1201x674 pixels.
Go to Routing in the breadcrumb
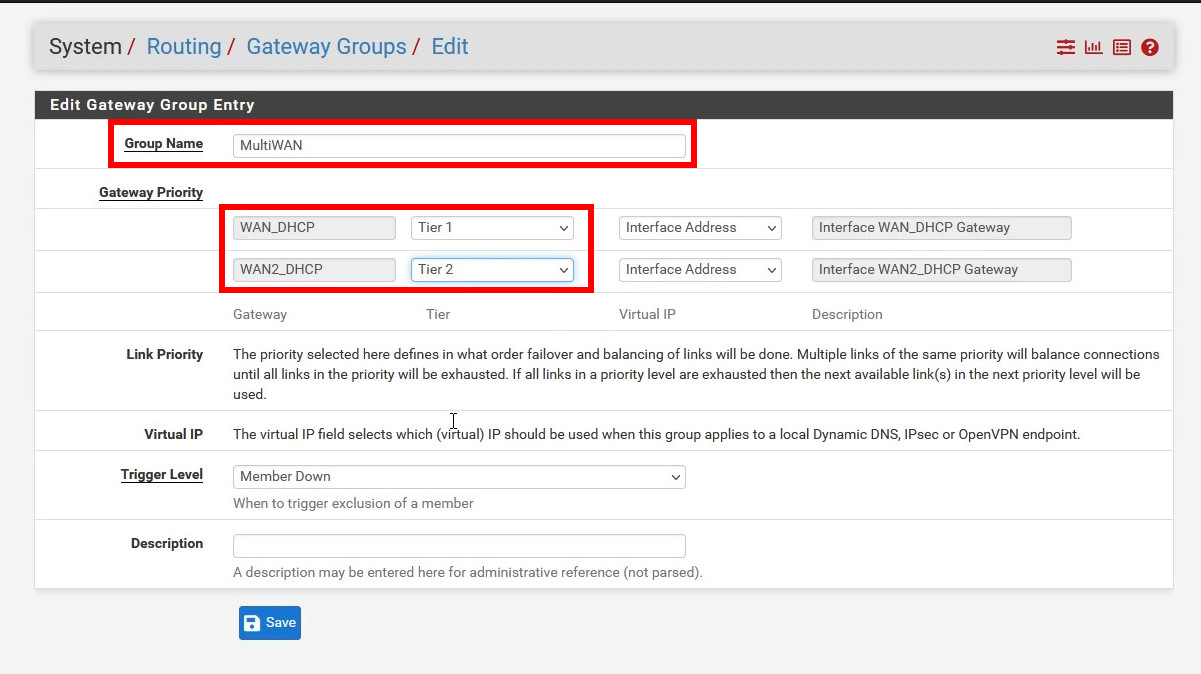pyautogui.click(x=184, y=47)
